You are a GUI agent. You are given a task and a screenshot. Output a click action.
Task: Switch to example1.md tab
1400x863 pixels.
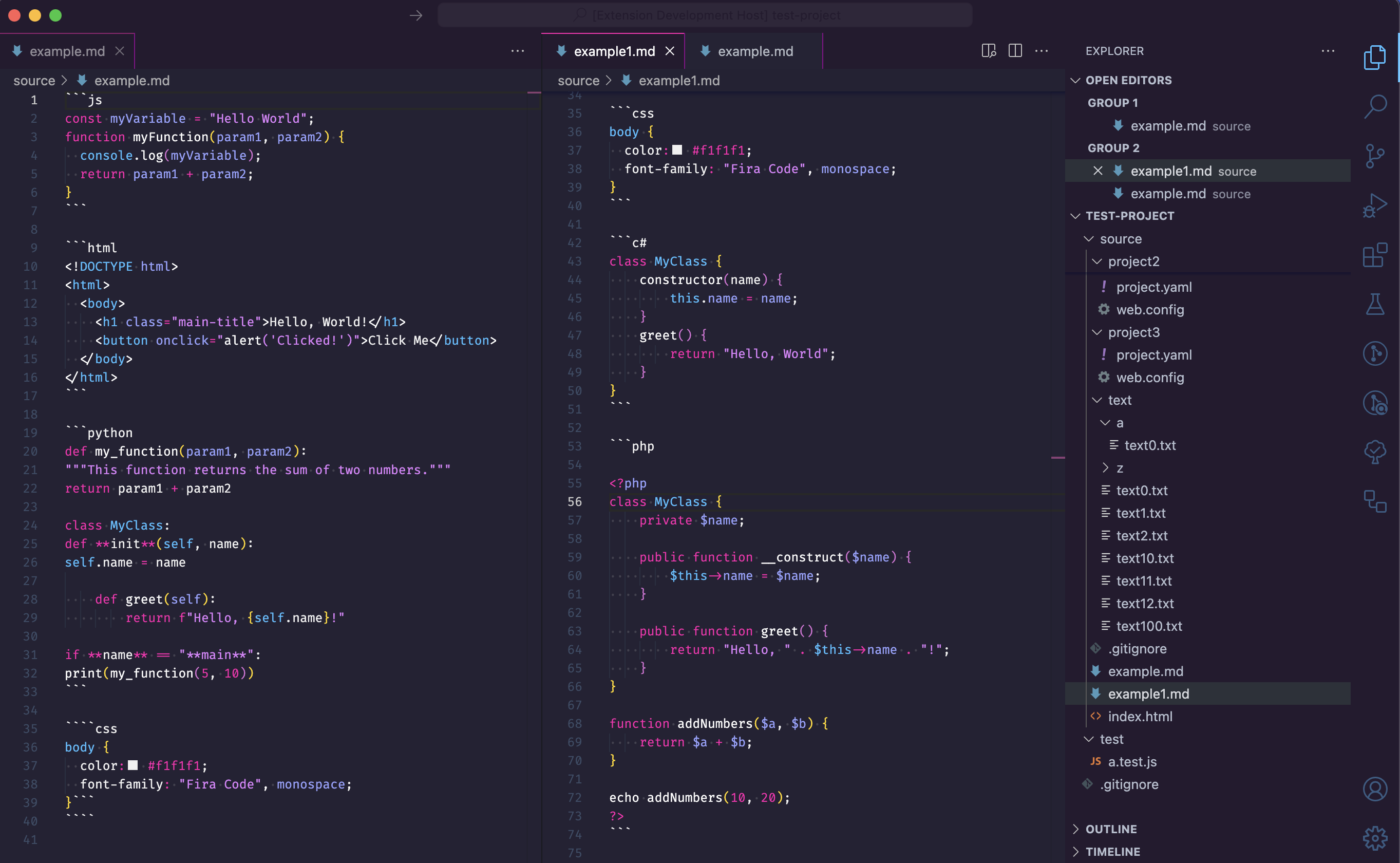(x=614, y=51)
